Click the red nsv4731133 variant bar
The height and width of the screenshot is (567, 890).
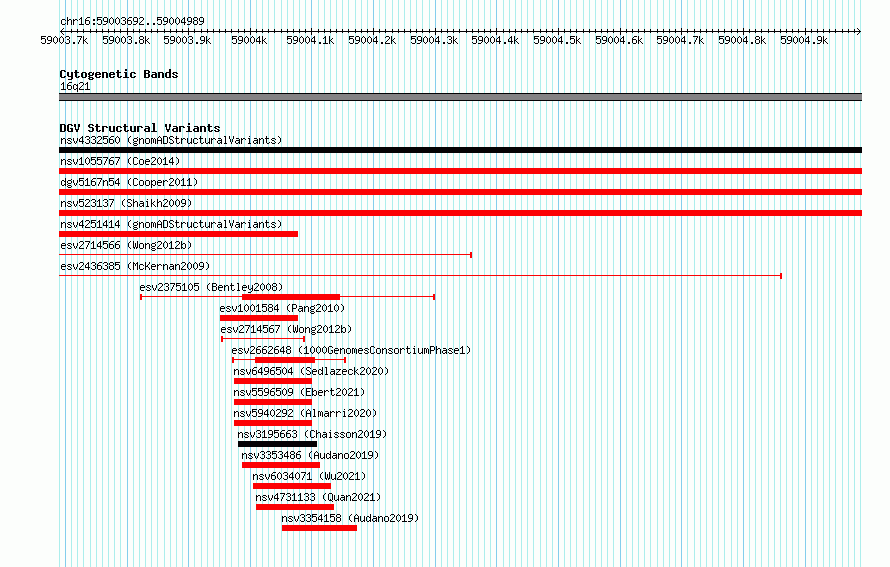pos(295,507)
